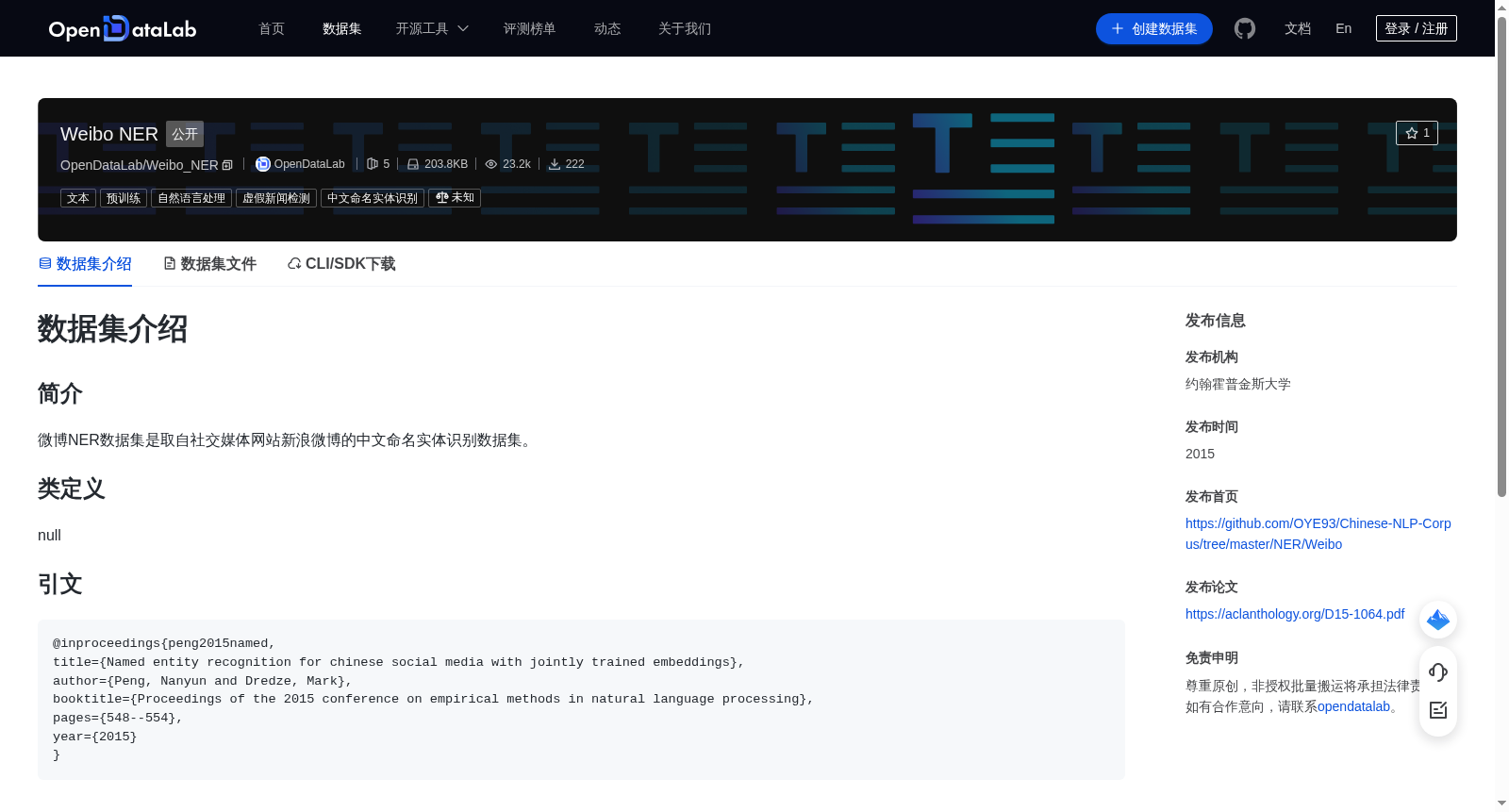The image size is (1509, 812).
Task: Open 关于我们 navigation item
Action: (x=685, y=28)
